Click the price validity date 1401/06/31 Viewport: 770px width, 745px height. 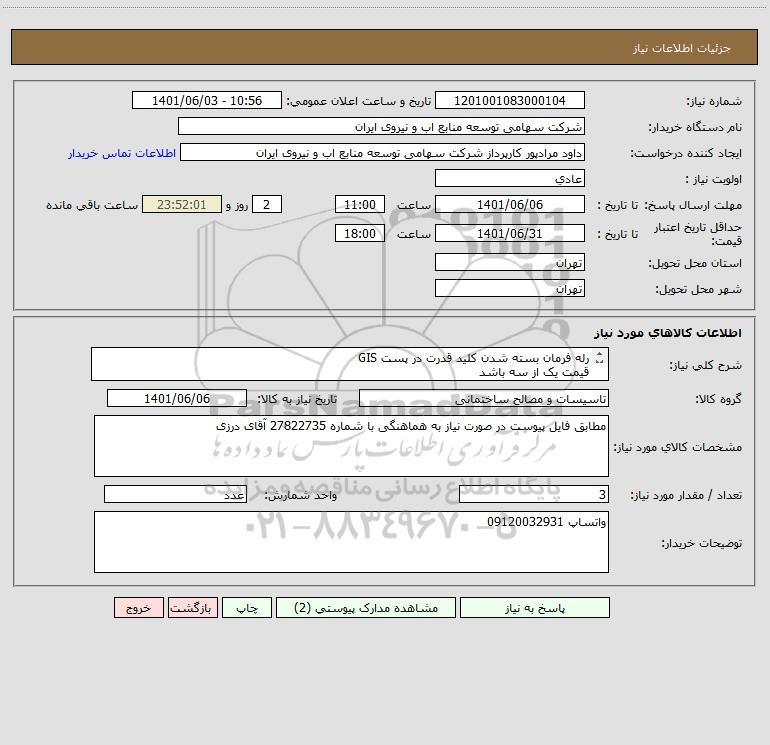[x=510, y=233]
